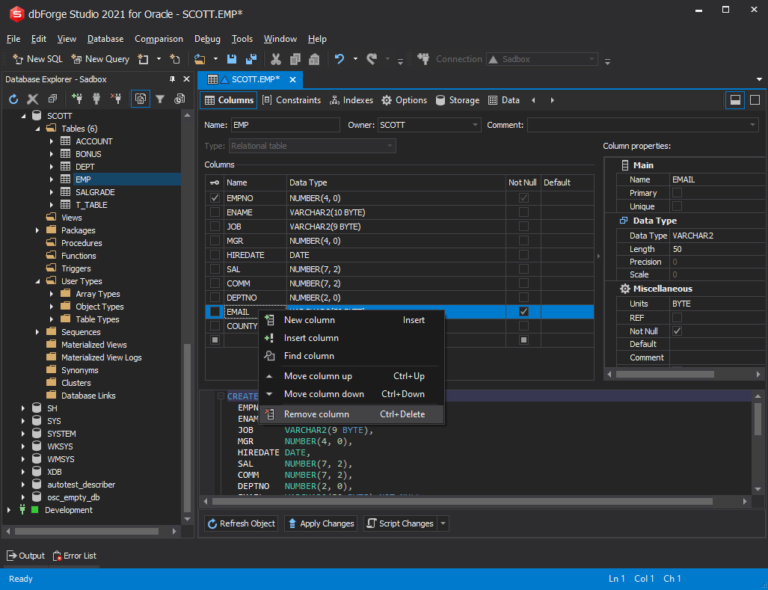Click the delete X icon in Database Explorer
Screen dimensions: 768x590
coord(32,99)
